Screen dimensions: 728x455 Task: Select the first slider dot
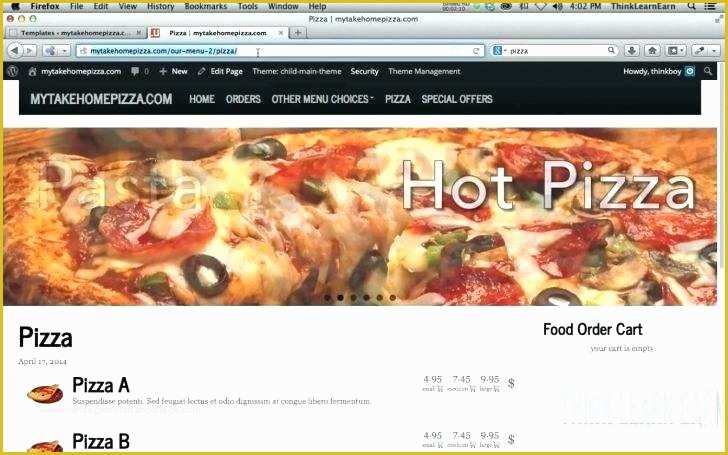[327, 297]
